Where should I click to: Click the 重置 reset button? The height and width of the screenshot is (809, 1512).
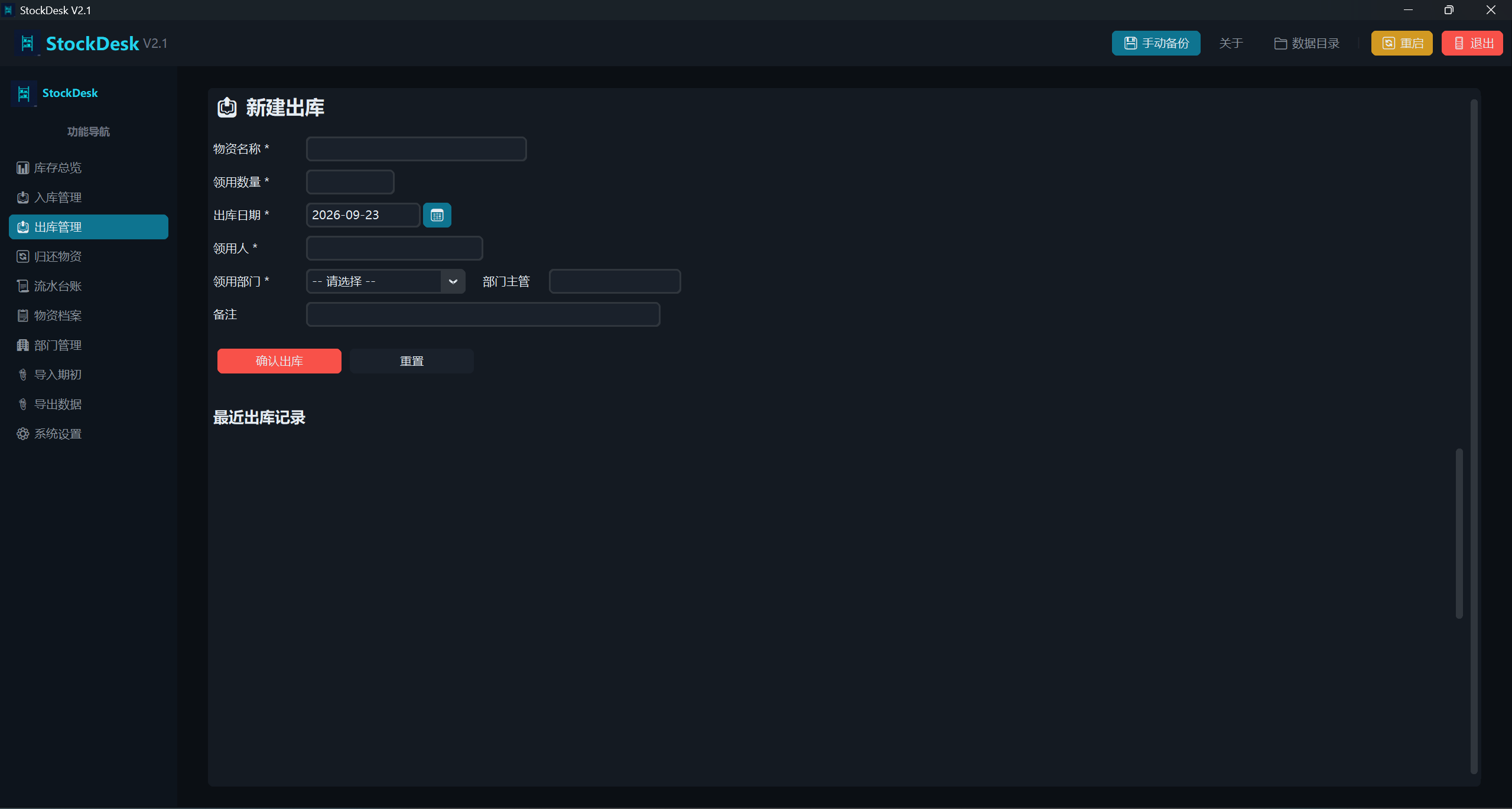click(x=411, y=361)
